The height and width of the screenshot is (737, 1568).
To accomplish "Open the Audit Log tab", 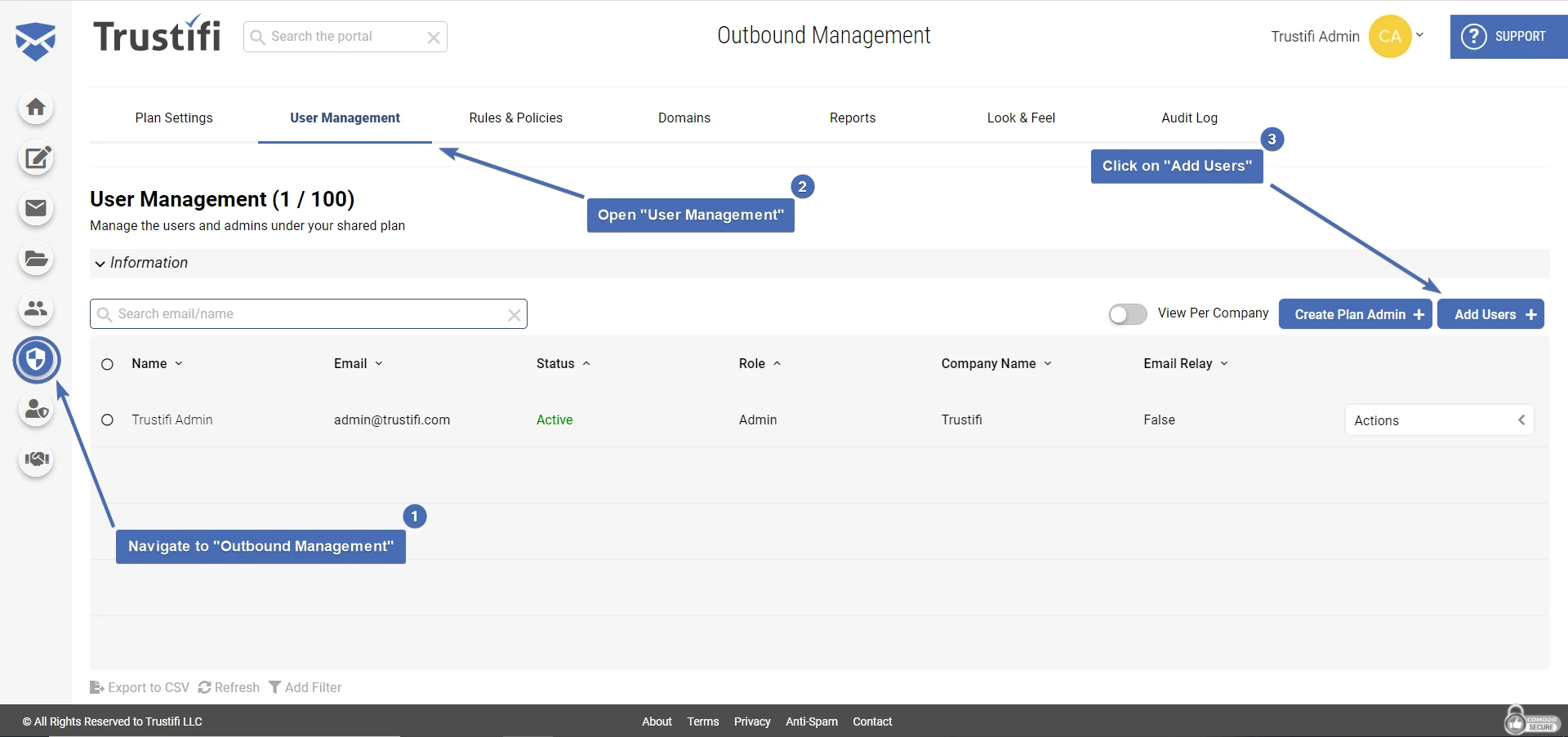I will pyautogui.click(x=1189, y=118).
